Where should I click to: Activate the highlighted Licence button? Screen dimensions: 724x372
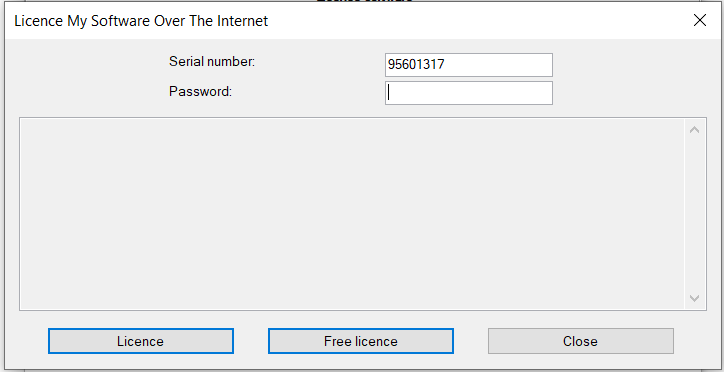[x=141, y=341]
